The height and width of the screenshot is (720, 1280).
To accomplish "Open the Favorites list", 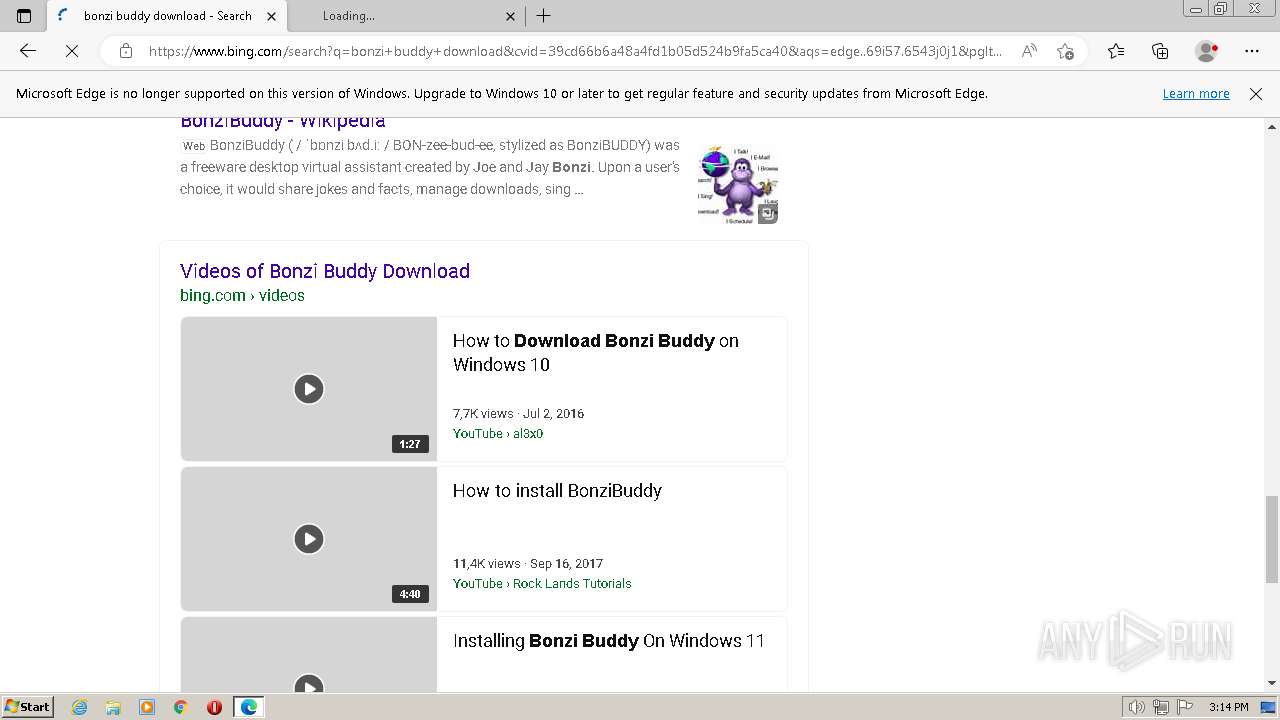I will (1116, 51).
